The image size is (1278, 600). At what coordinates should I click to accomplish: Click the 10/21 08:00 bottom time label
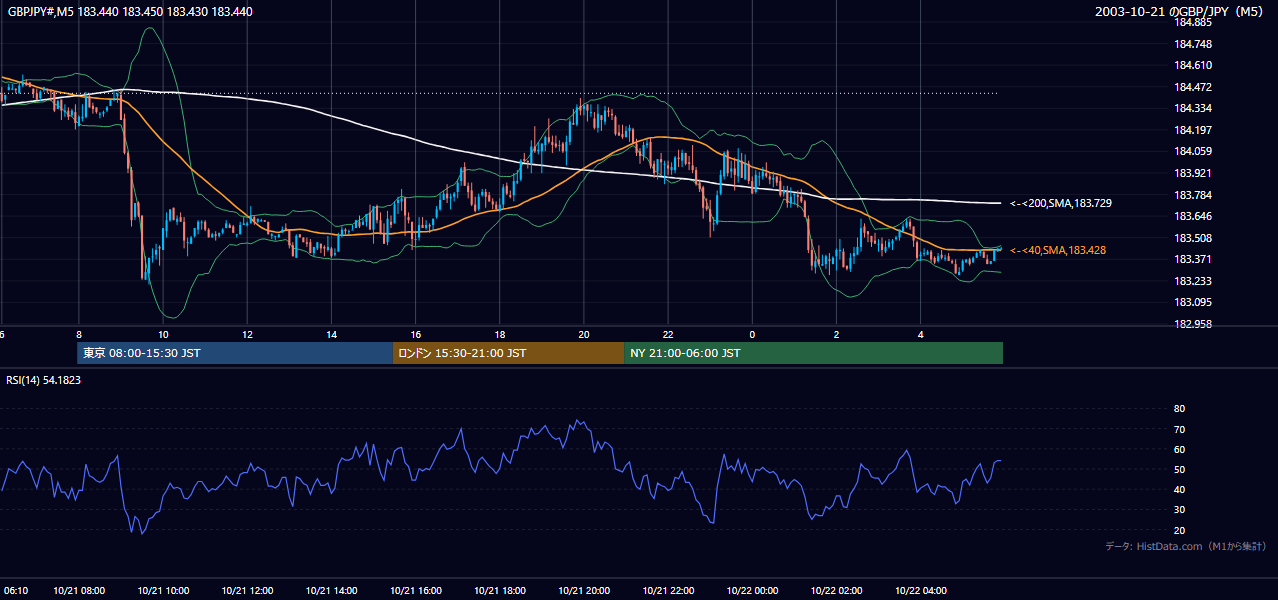(x=78, y=591)
